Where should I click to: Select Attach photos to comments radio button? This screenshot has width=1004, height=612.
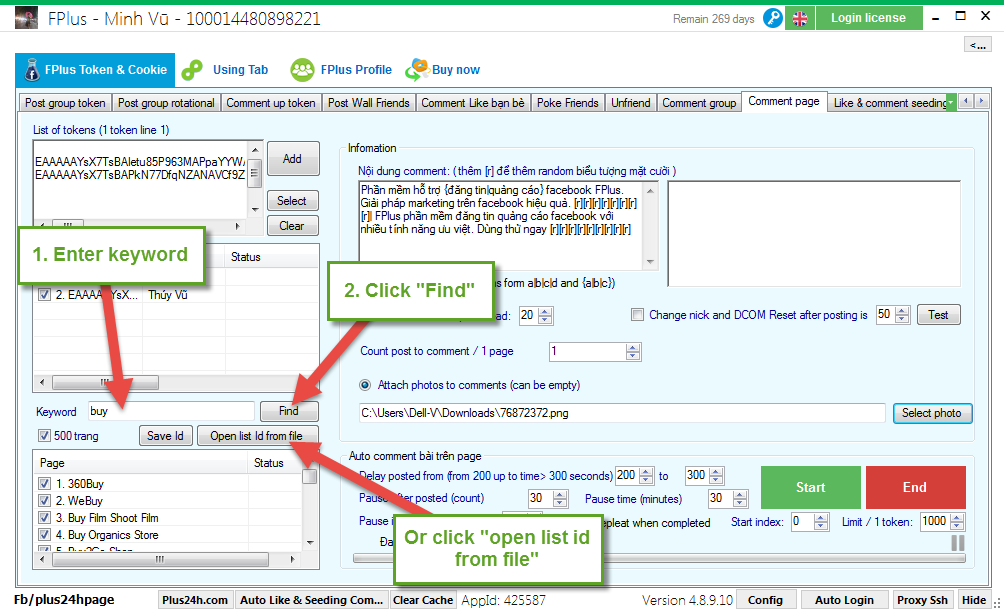pyautogui.click(x=366, y=385)
